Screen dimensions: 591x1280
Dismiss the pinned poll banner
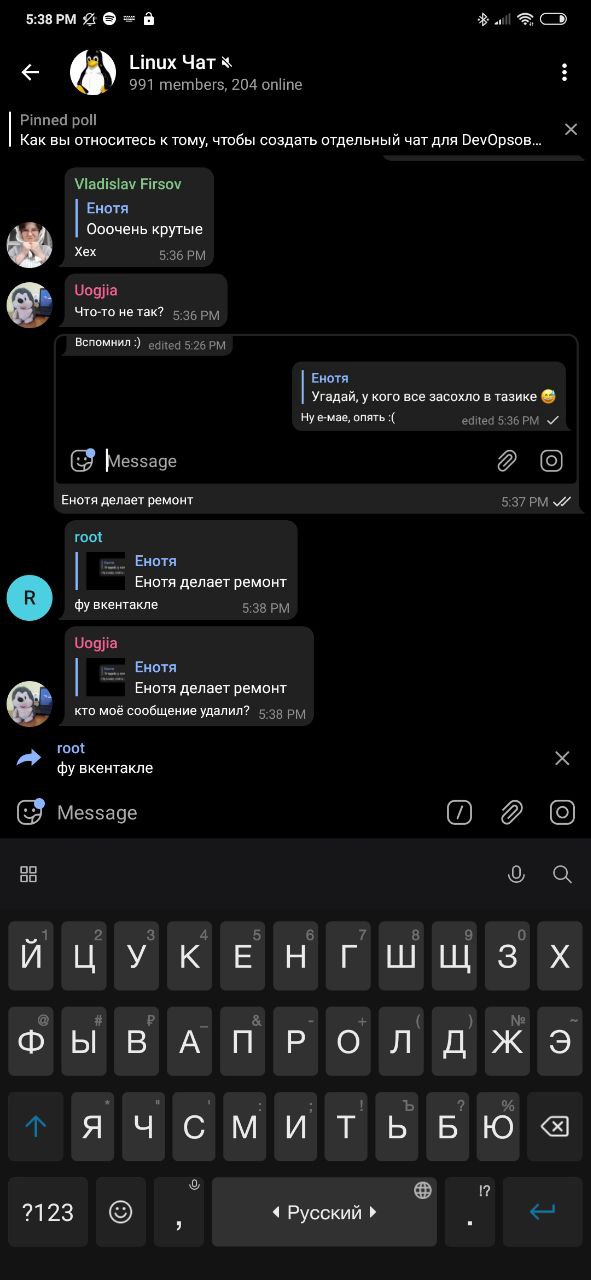pos(570,129)
